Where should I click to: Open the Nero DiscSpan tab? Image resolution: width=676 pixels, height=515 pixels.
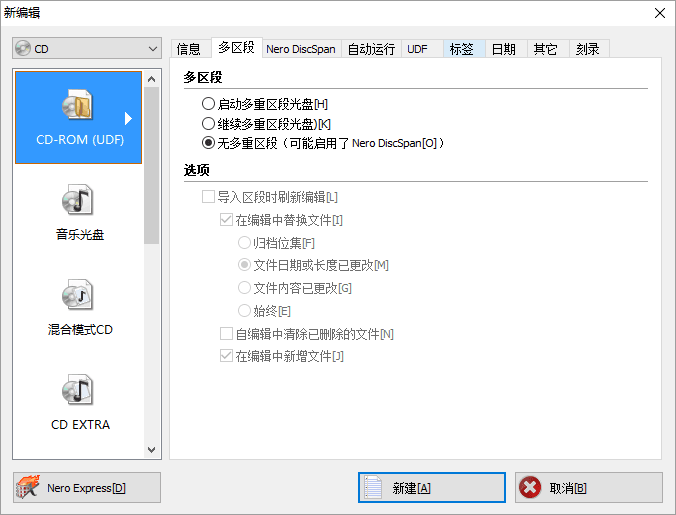point(301,49)
